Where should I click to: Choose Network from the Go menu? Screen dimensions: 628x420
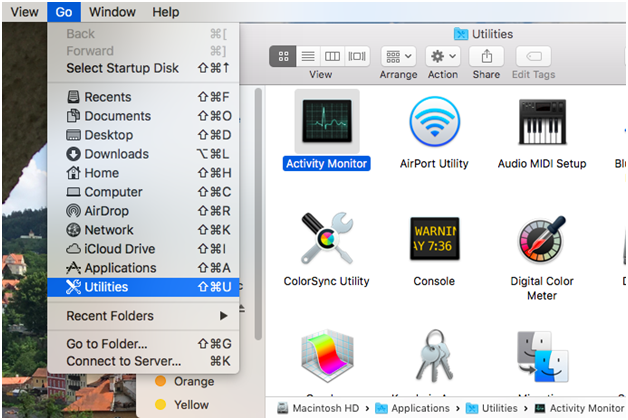pos(143,230)
